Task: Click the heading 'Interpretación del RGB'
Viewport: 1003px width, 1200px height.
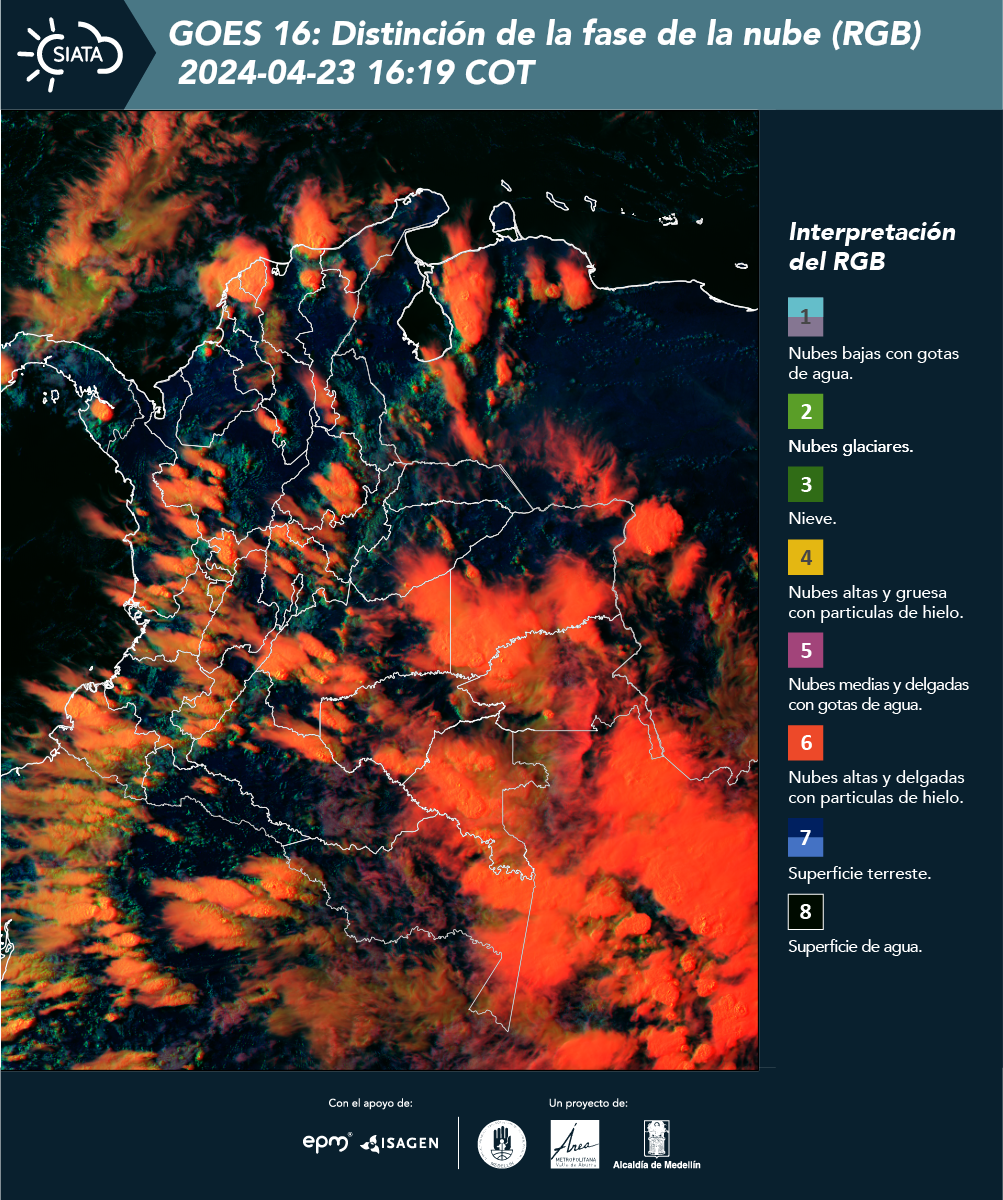Action: pos(872,246)
